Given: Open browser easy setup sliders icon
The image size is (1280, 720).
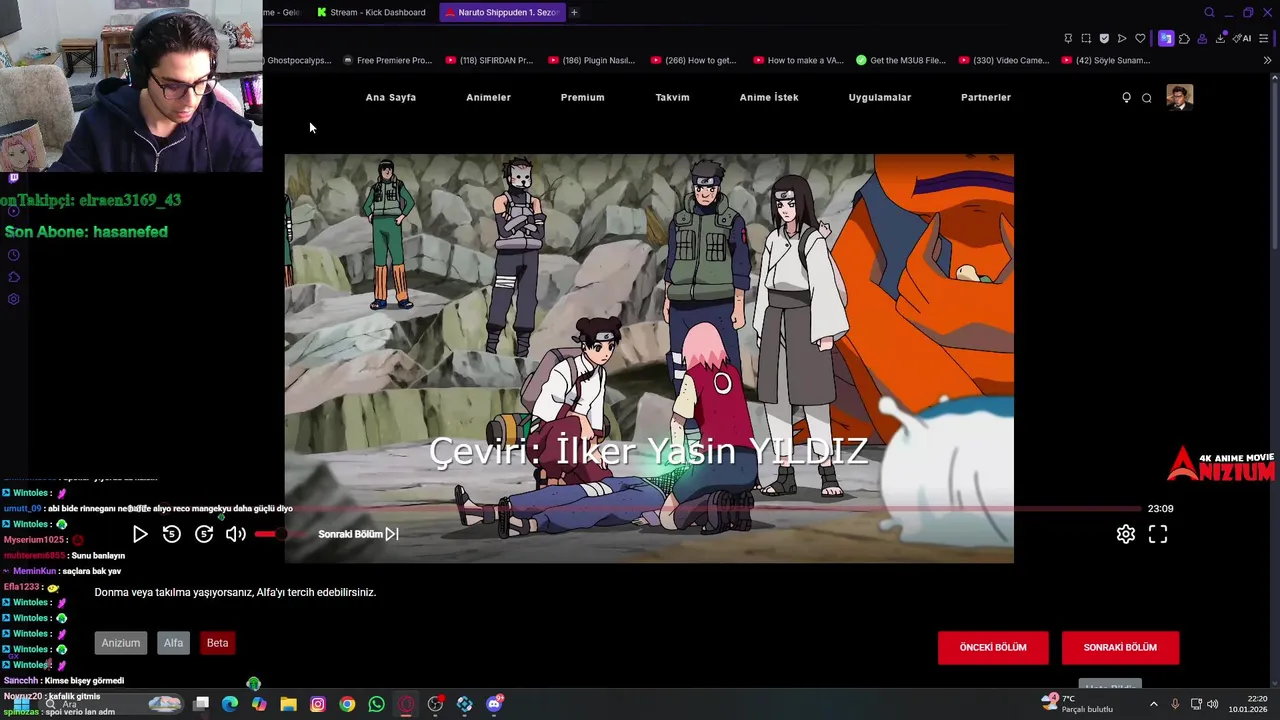Looking at the screenshot, I should coord(1264,38).
